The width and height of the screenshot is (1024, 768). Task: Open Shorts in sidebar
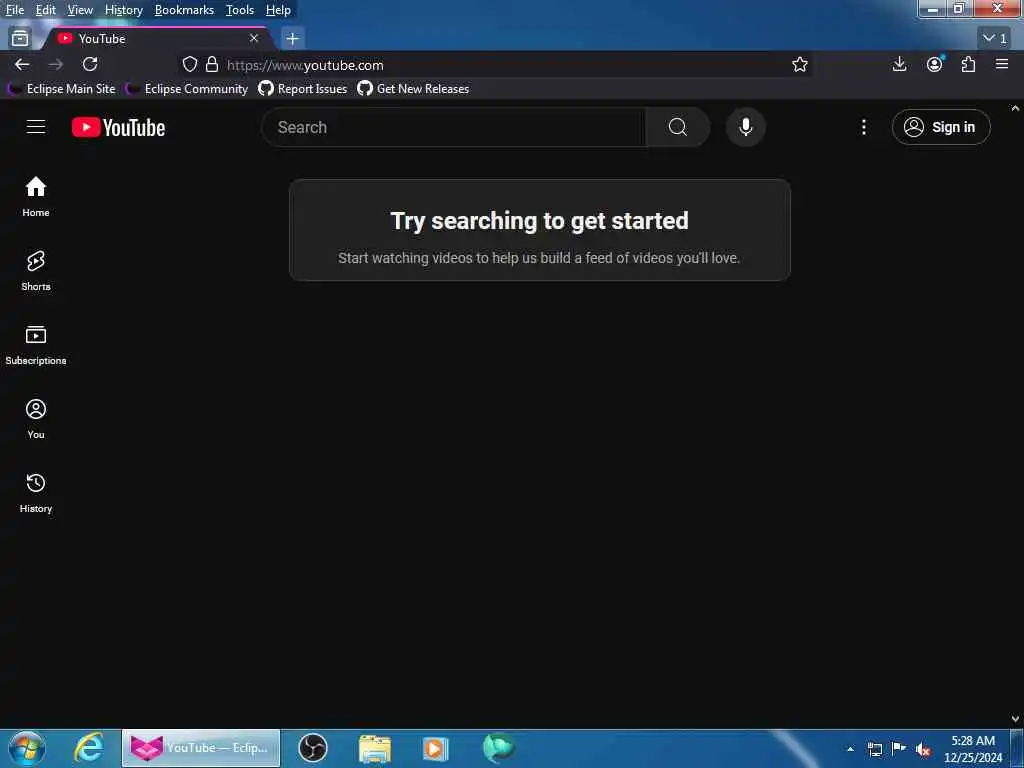click(x=36, y=270)
